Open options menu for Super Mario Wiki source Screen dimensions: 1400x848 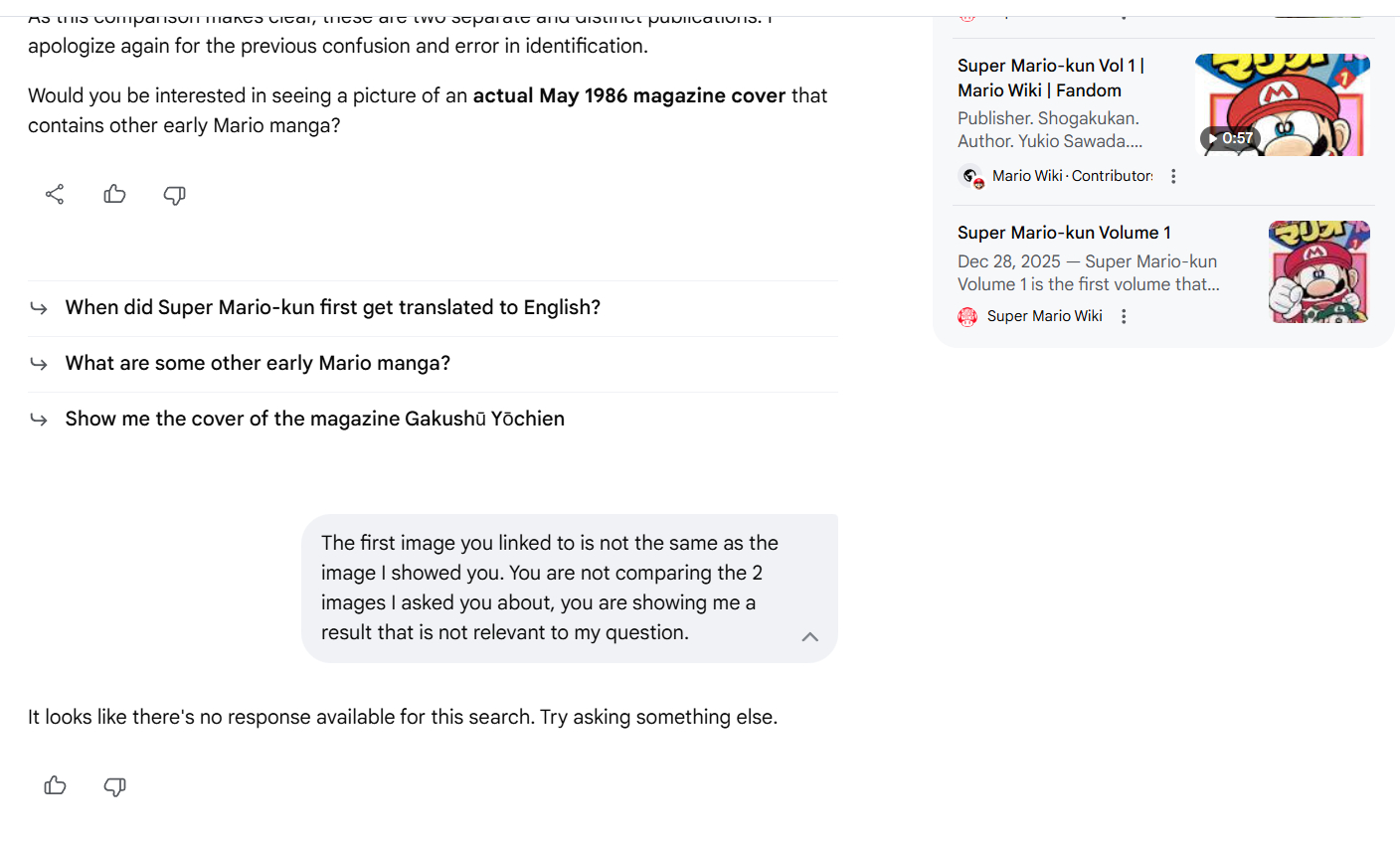pyautogui.click(x=1124, y=316)
